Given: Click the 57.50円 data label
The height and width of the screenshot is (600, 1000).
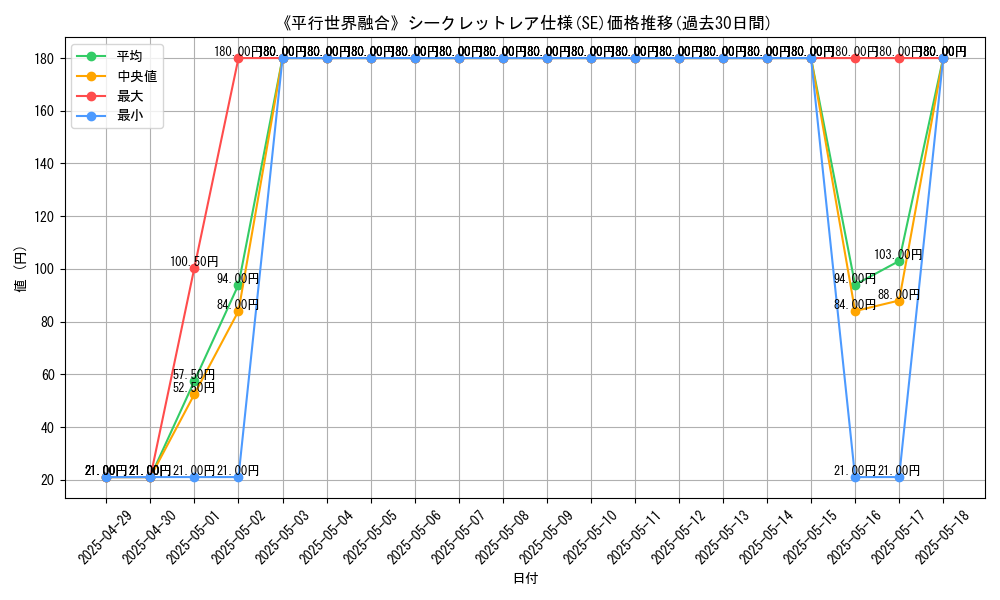Looking at the screenshot, I should click(x=194, y=374).
